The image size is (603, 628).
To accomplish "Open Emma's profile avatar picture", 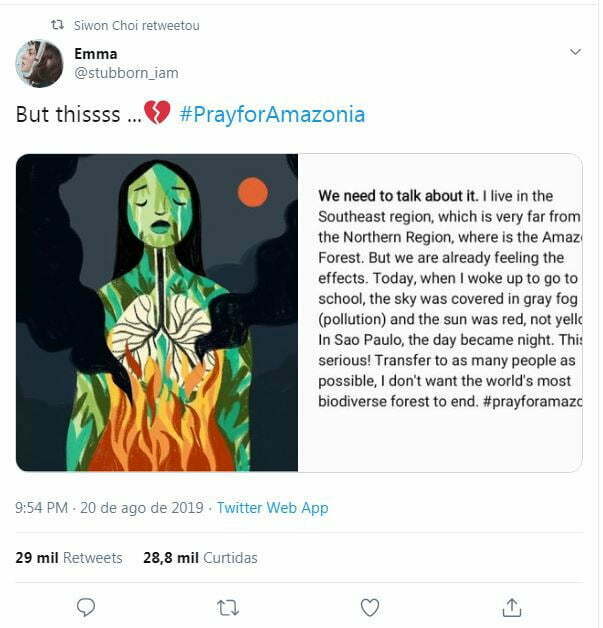I will 39,63.
